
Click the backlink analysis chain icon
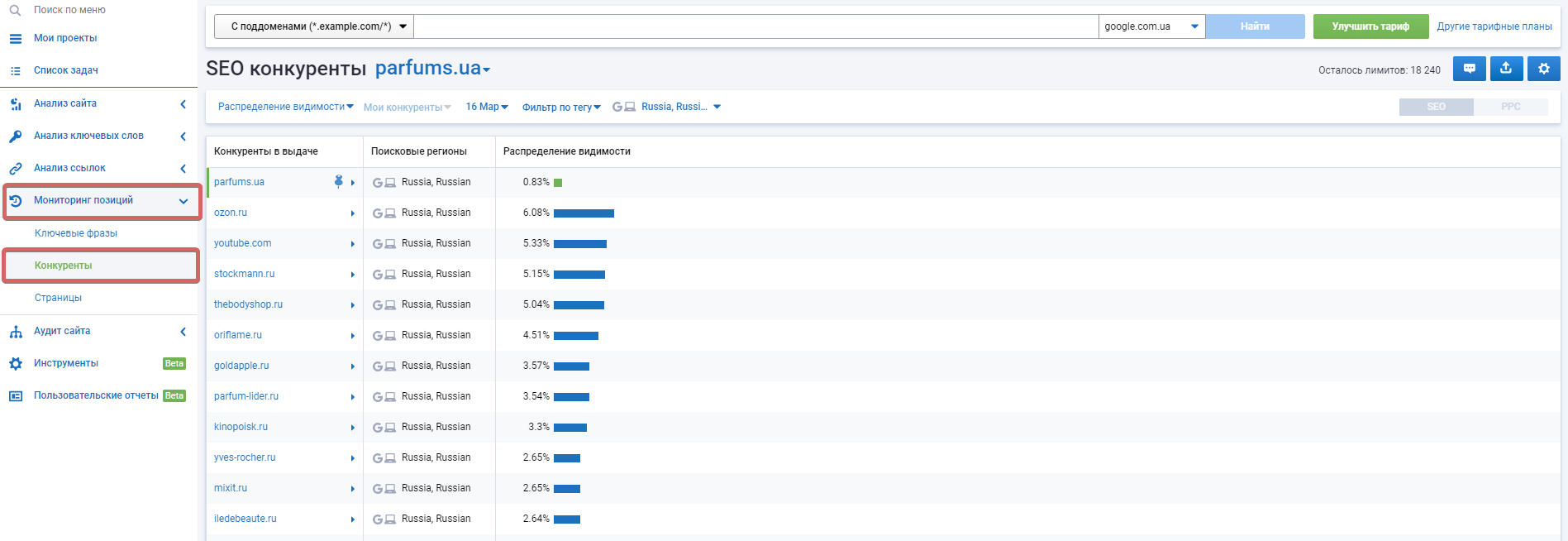coord(16,169)
